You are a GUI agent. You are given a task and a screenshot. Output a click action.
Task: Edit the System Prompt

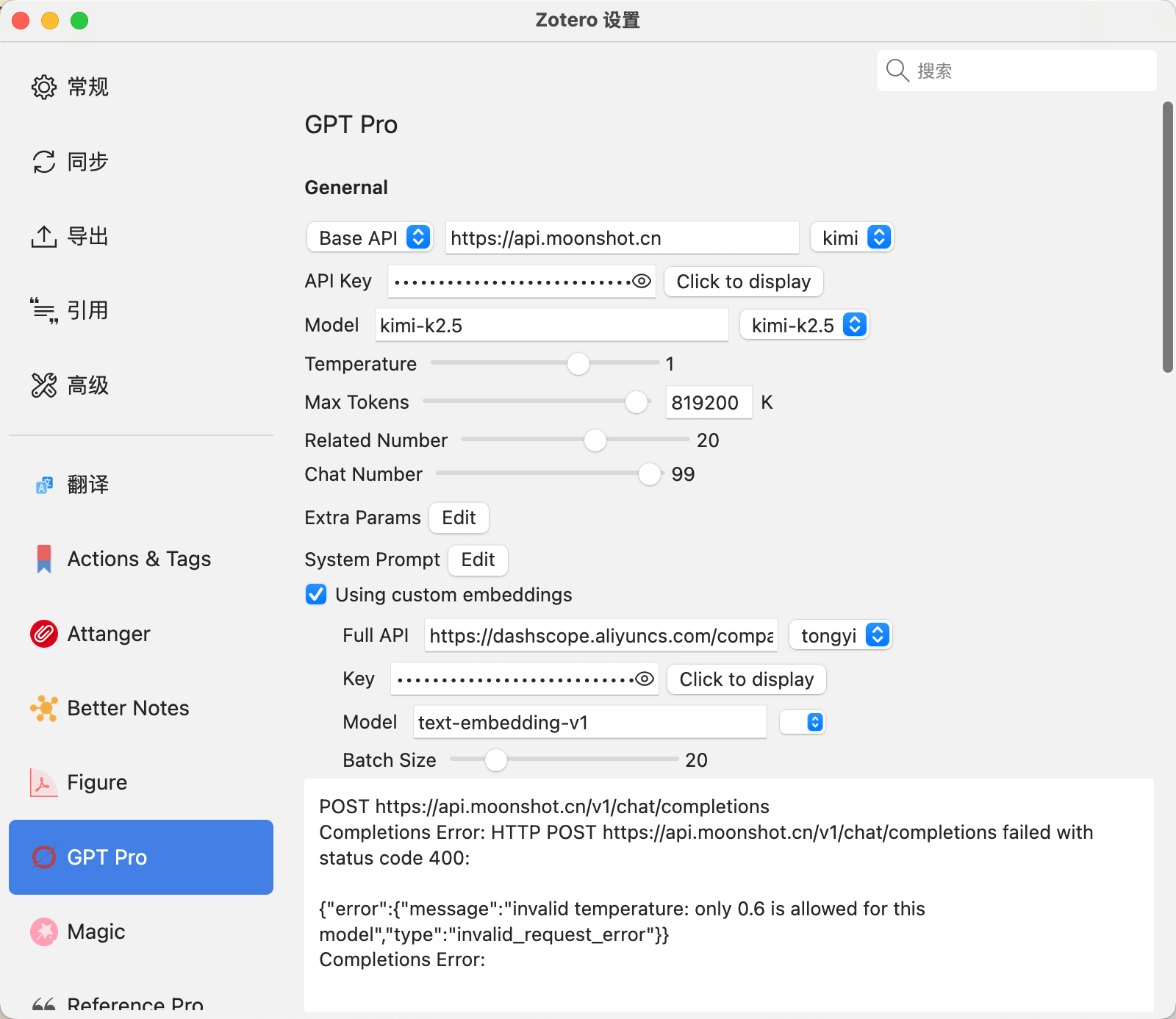click(478, 559)
